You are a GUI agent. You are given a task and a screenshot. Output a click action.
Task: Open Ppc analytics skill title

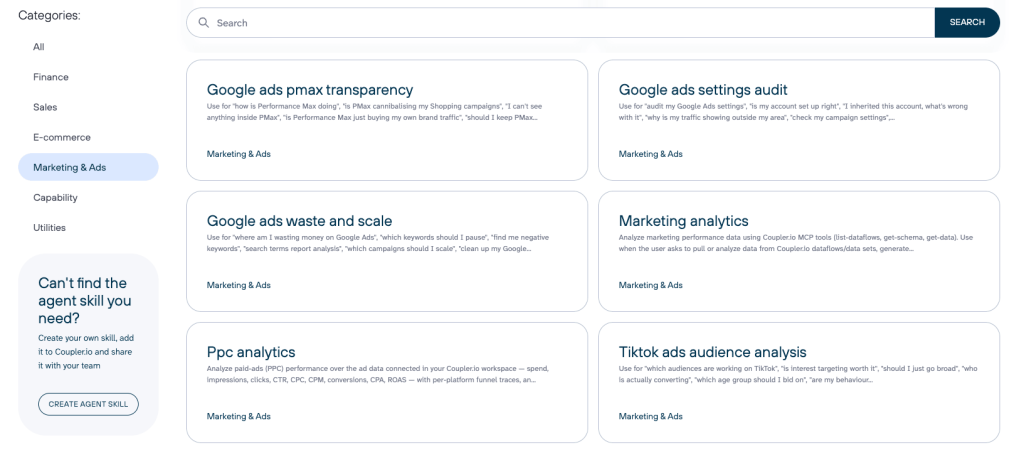(x=251, y=353)
